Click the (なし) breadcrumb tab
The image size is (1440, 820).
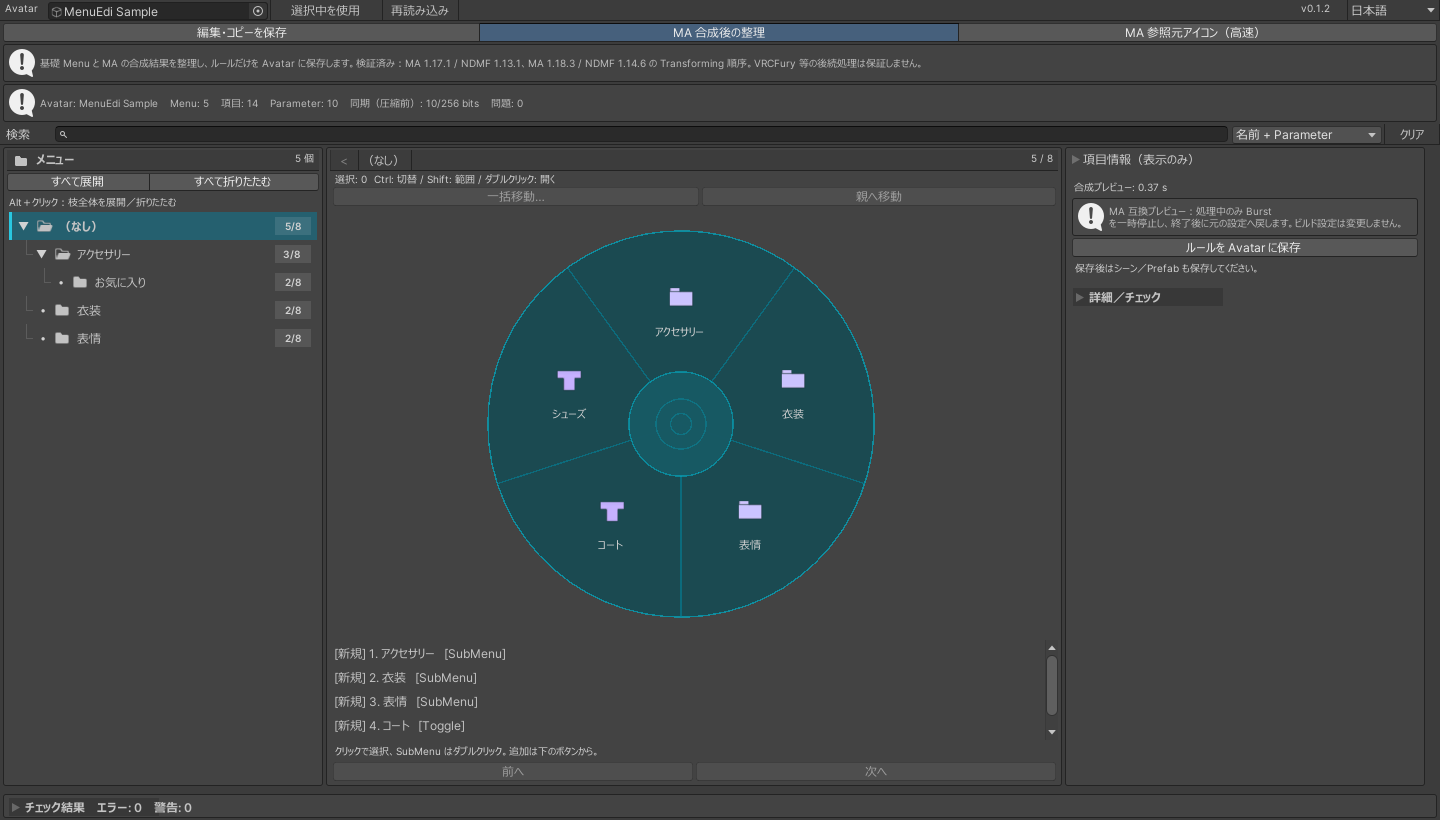click(x=384, y=160)
